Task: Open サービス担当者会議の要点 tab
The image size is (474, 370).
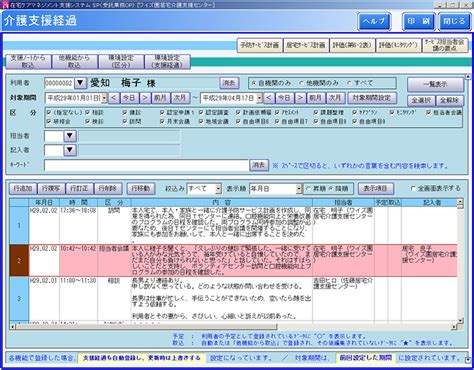Action: (x=445, y=45)
